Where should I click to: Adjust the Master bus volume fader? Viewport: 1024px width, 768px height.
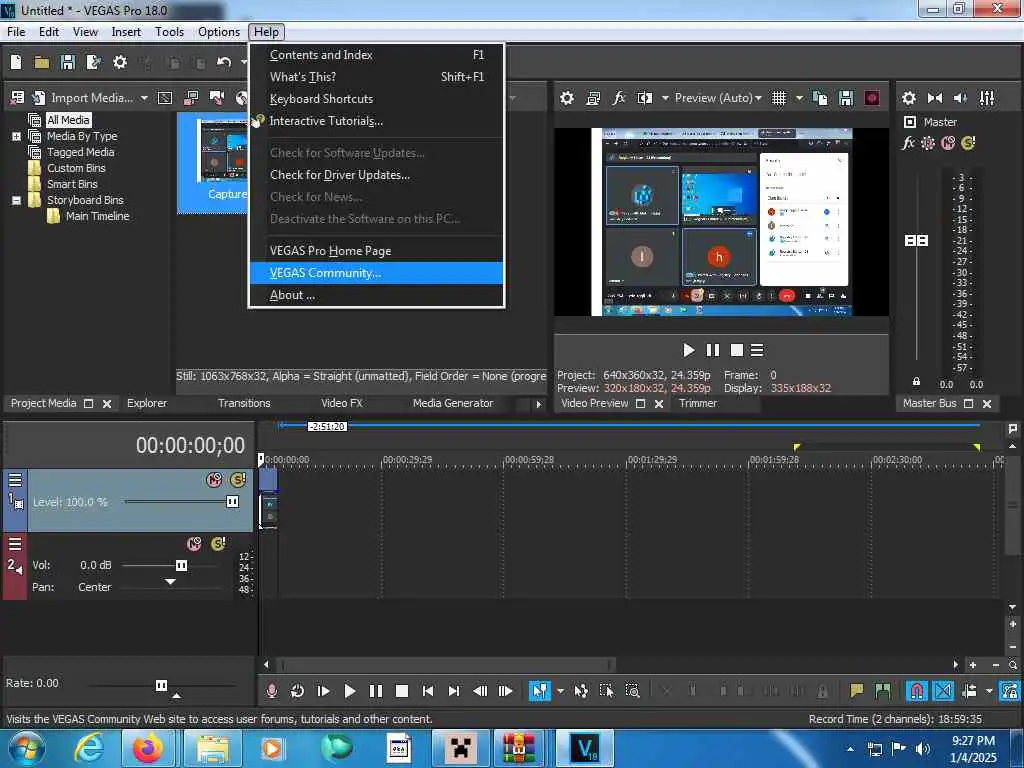coord(916,240)
